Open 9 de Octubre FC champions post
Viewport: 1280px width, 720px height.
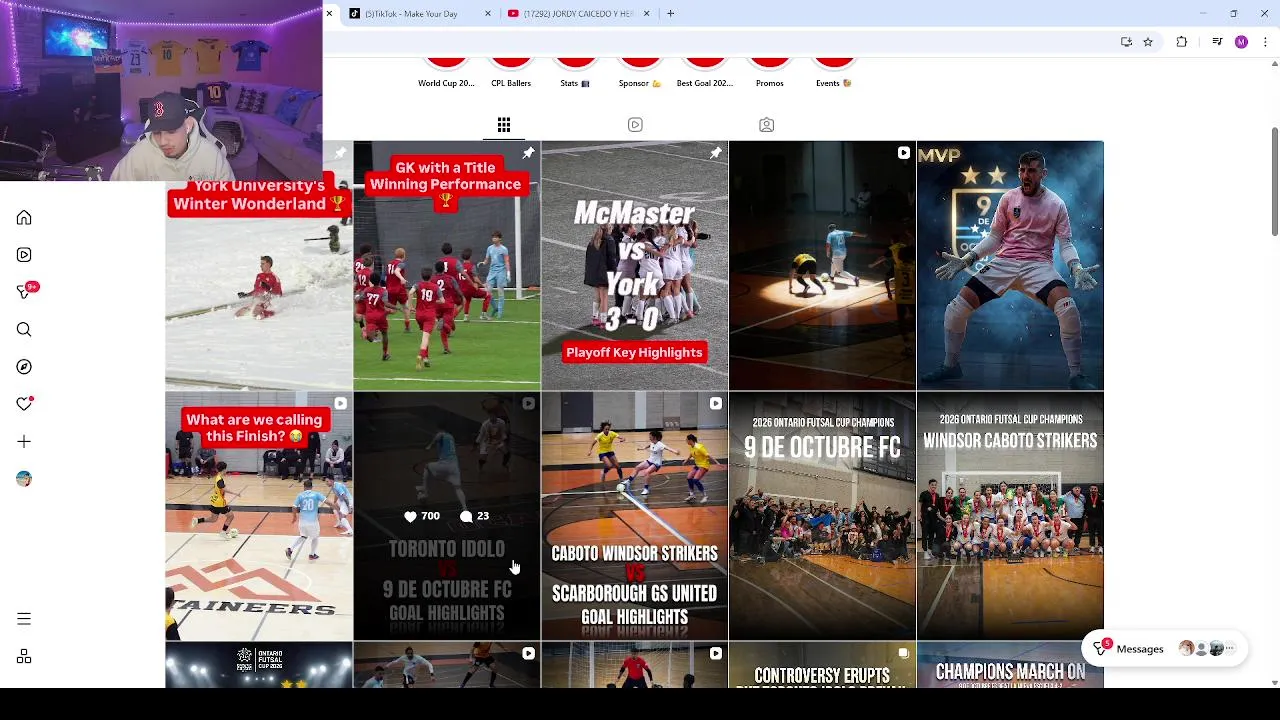tap(822, 516)
